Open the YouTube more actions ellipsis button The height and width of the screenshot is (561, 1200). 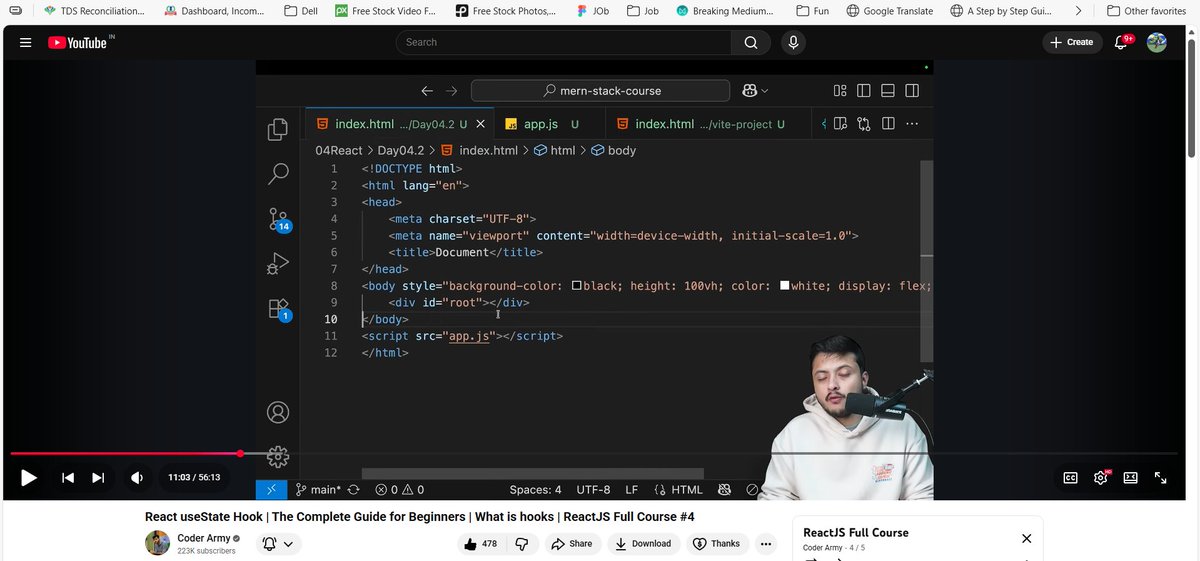(x=766, y=543)
